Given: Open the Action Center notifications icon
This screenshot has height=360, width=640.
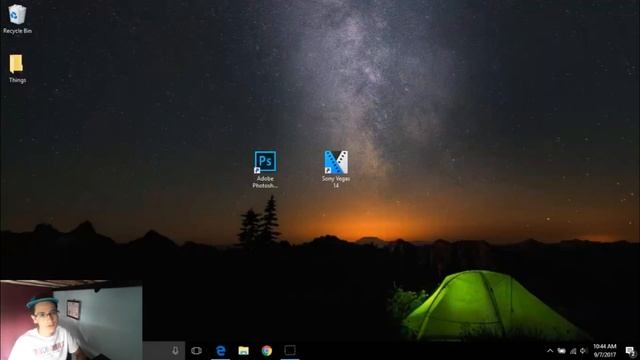Looking at the screenshot, I should (631, 351).
